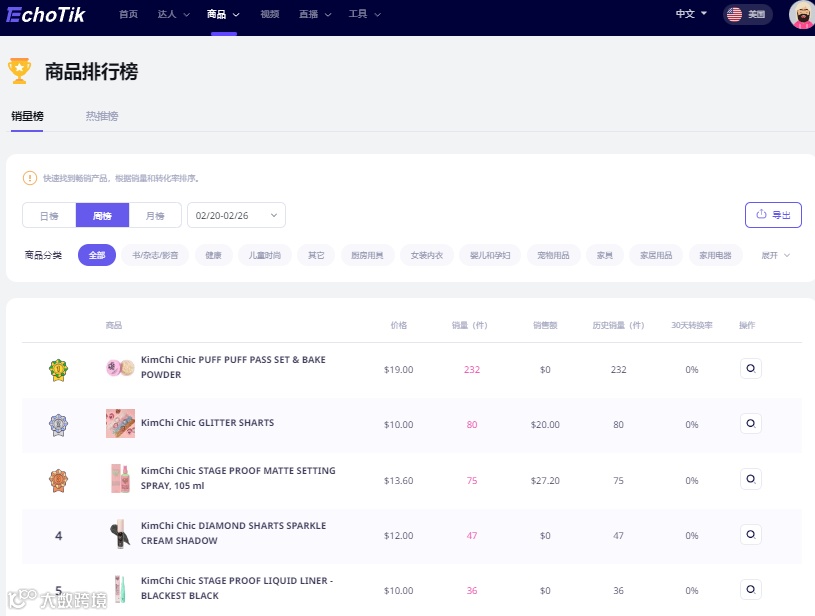Click the EchoTik logo
The image size is (815, 616).
tap(45, 15)
